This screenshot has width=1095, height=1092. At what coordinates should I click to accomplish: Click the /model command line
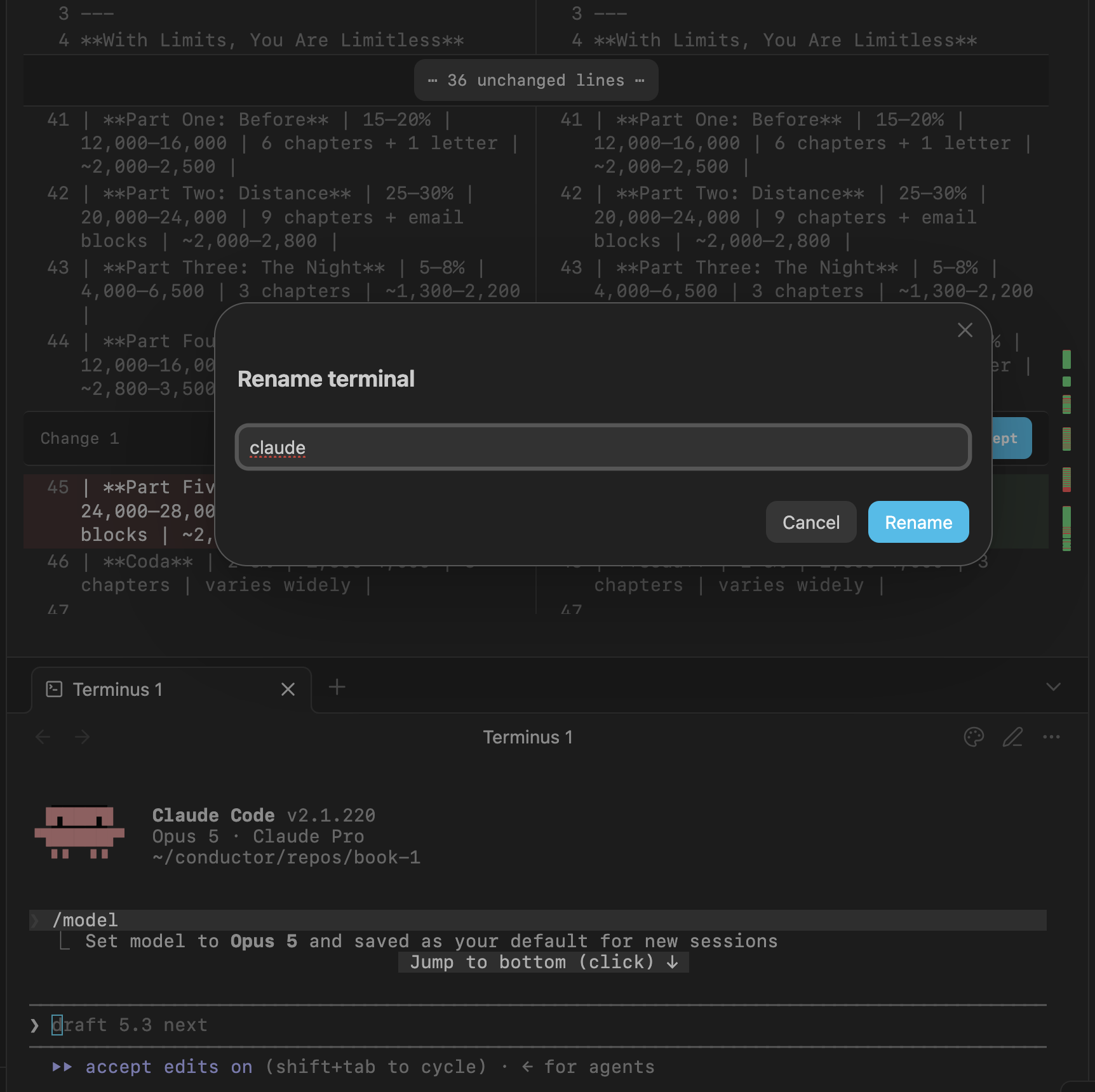(537, 920)
